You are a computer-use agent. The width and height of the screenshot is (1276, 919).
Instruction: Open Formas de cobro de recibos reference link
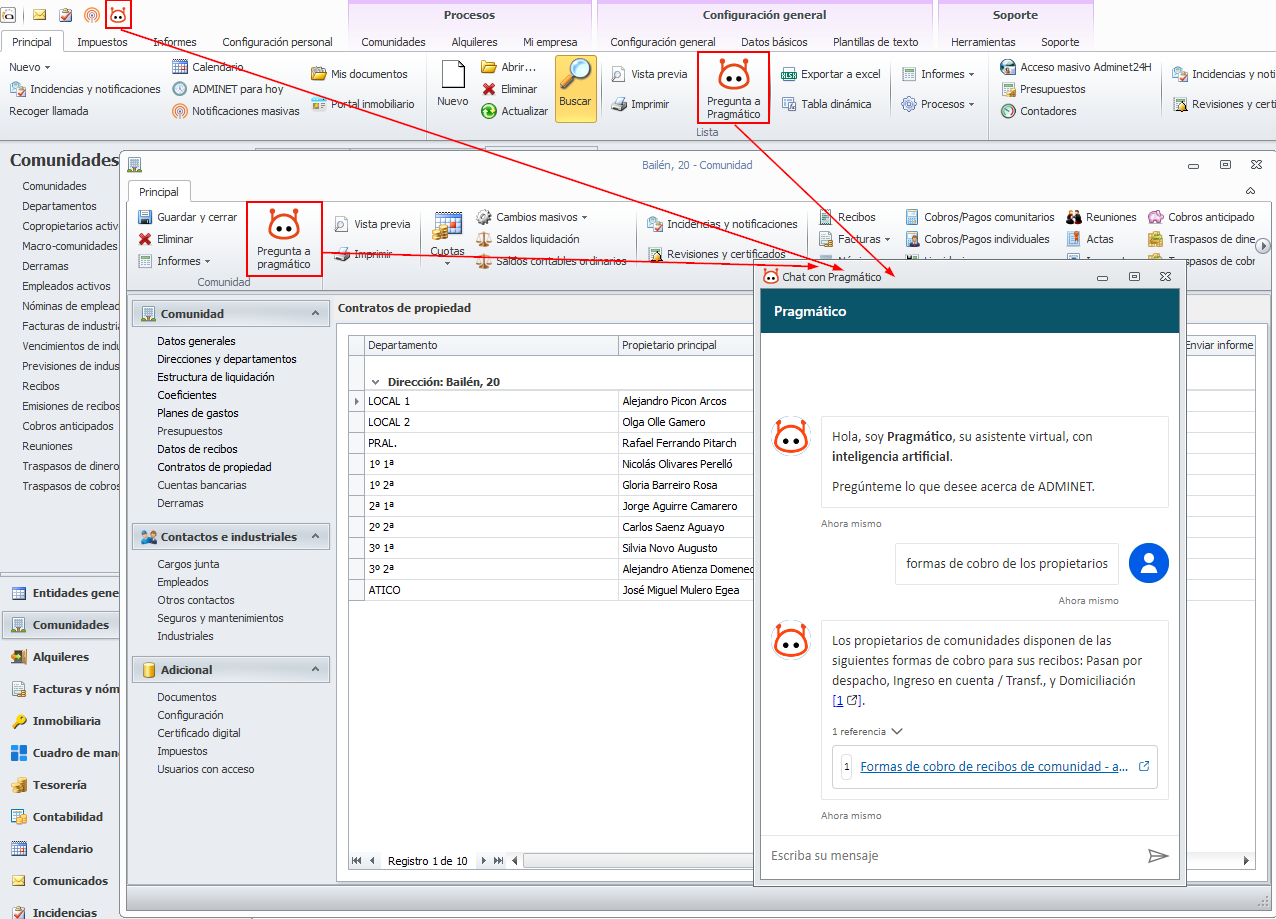click(994, 767)
